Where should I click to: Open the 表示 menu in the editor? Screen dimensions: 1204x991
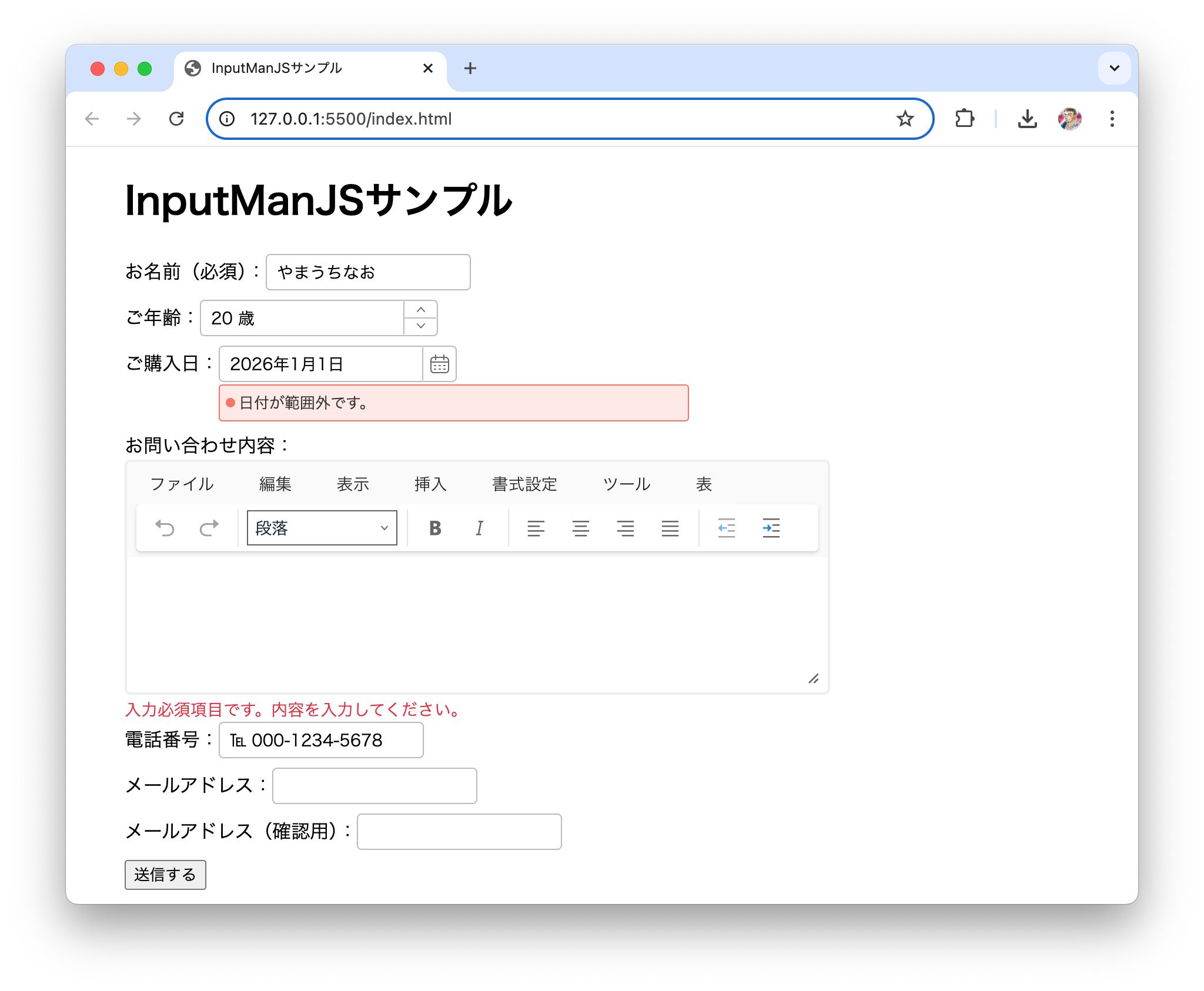point(353,484)
